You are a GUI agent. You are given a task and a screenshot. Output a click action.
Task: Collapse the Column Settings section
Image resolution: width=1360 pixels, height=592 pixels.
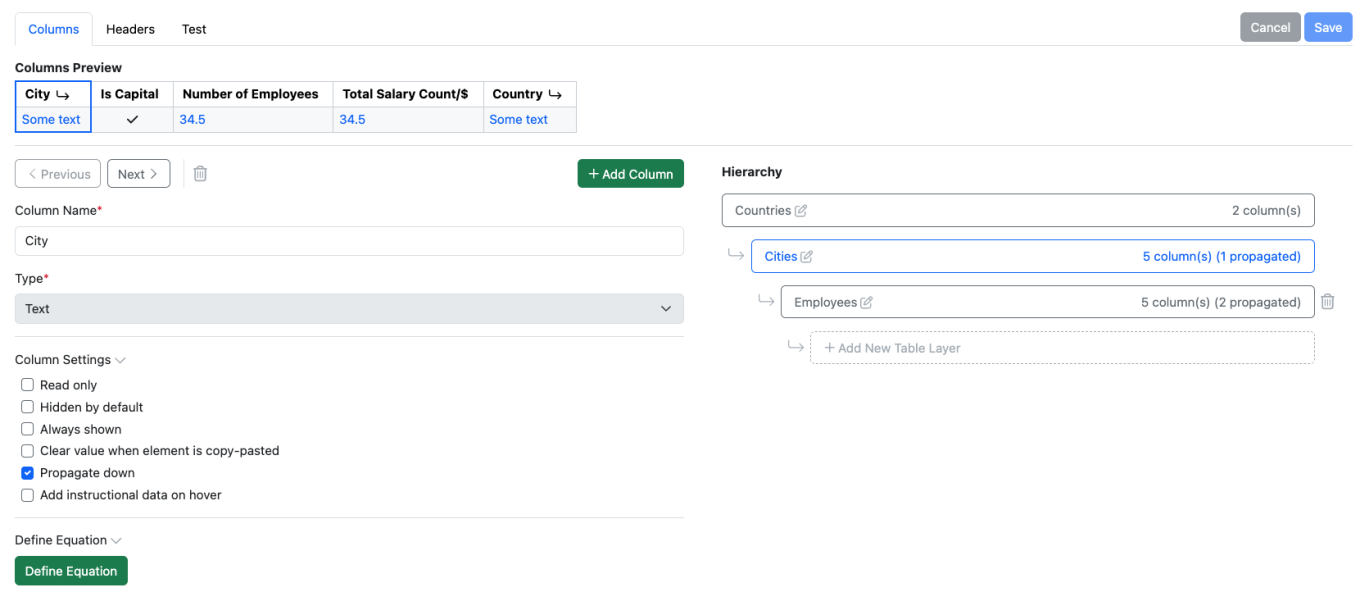tap(120, 360)
